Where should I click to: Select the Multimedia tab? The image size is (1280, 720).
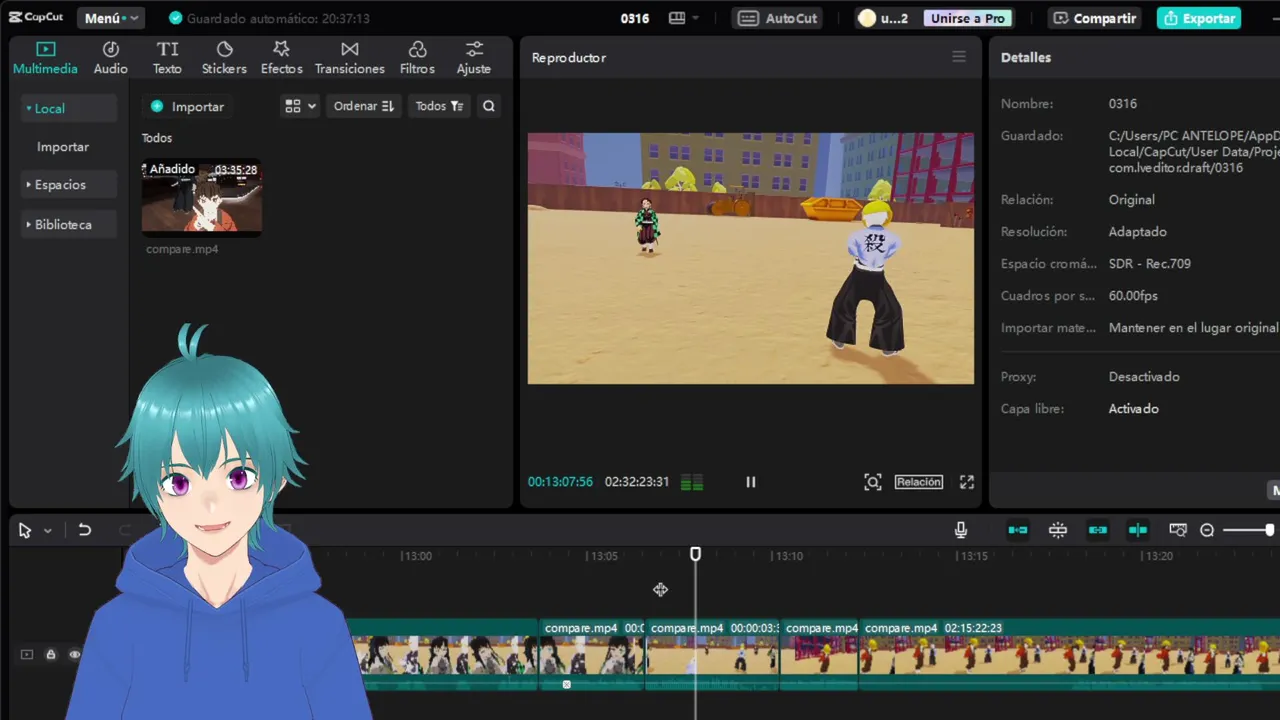(45, 58)
